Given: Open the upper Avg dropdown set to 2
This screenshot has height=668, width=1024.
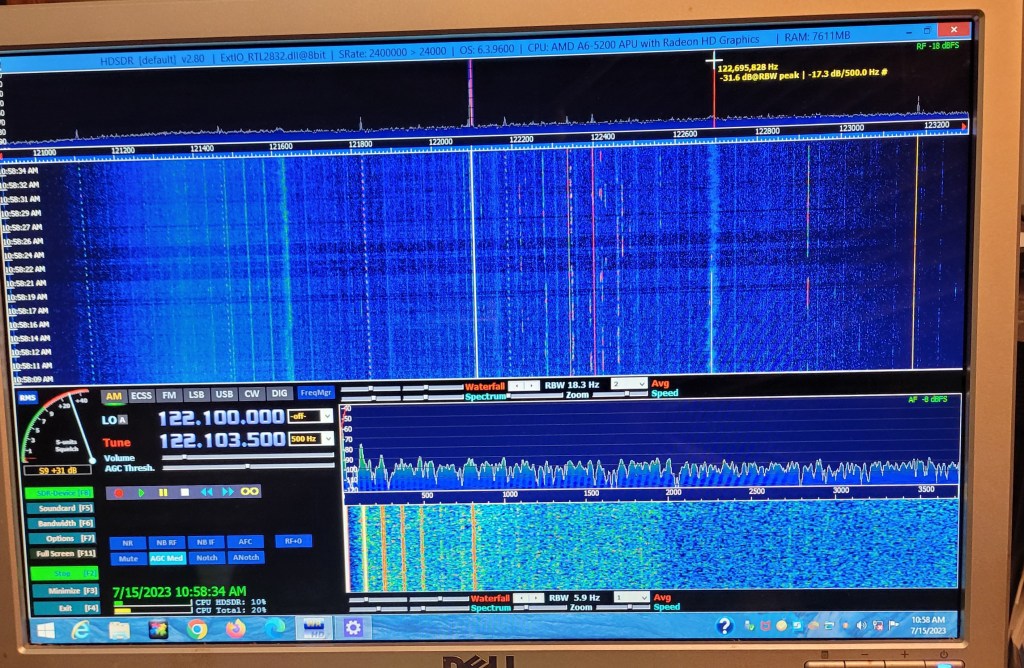Looking at the screenshot, I should pos(630,383).
